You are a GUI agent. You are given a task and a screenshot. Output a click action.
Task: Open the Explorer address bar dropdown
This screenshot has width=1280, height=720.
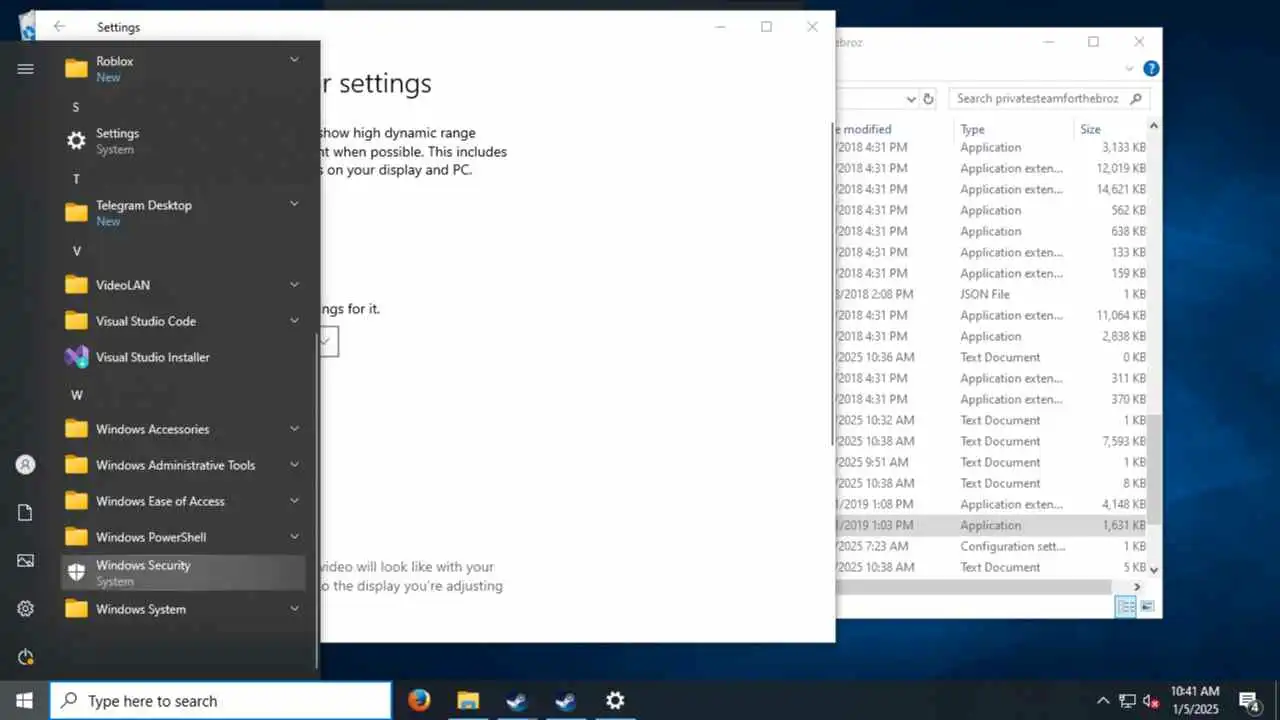[x=911, y=99]
